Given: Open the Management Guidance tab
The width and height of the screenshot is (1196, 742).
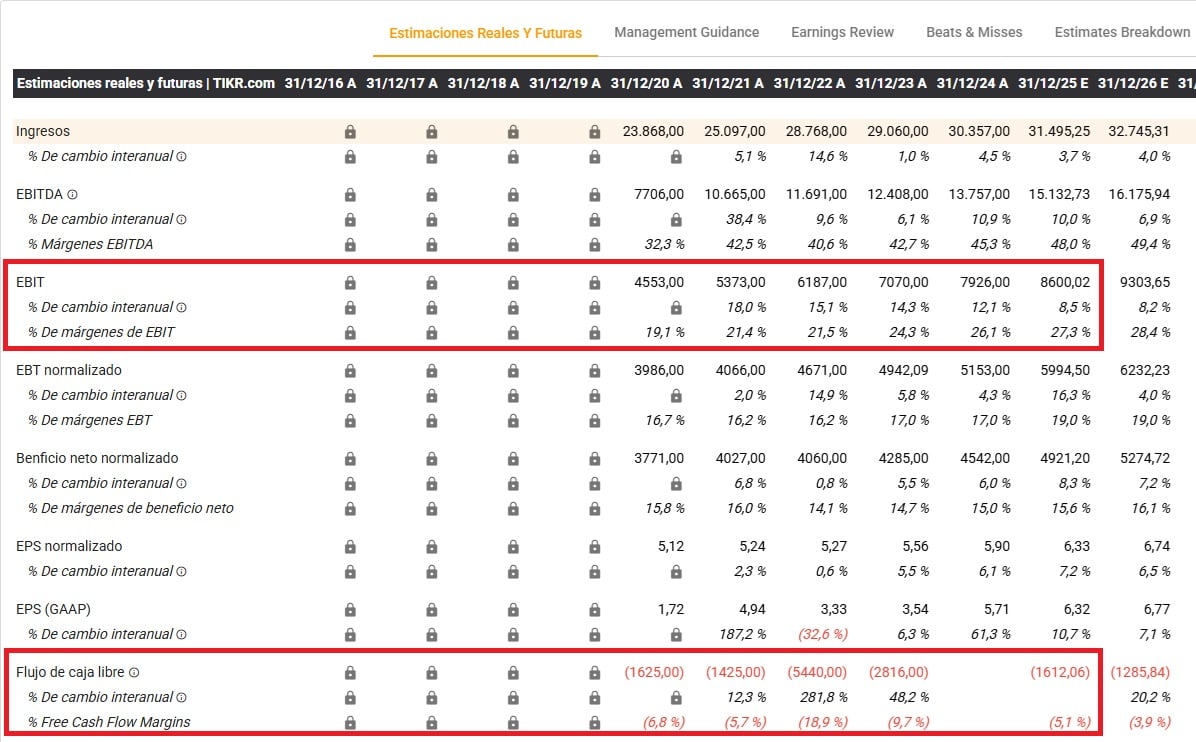Looking at the screenshot, I should point(686,32).
